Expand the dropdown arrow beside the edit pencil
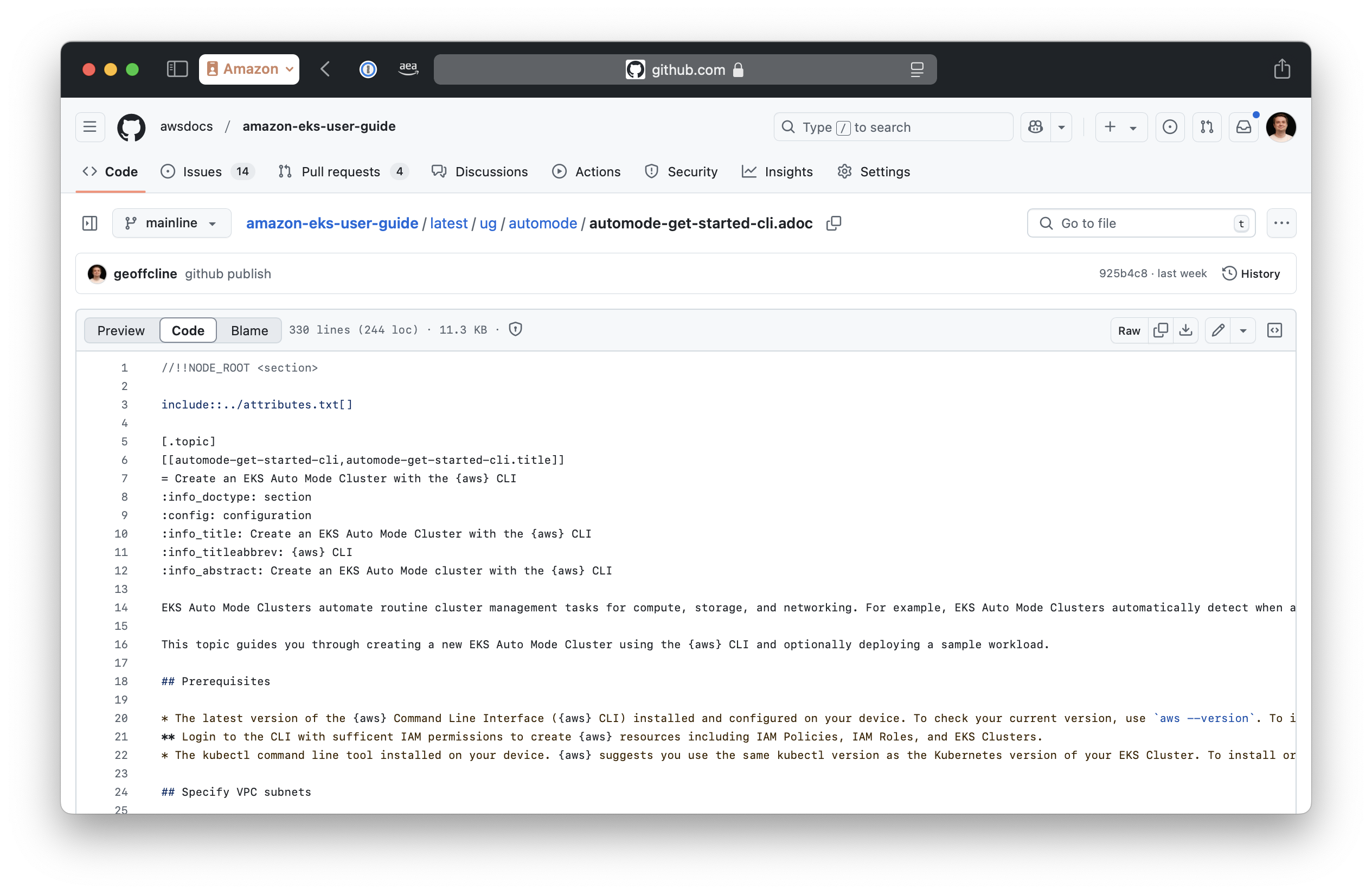1372x894 pixels. (1243, 330)
